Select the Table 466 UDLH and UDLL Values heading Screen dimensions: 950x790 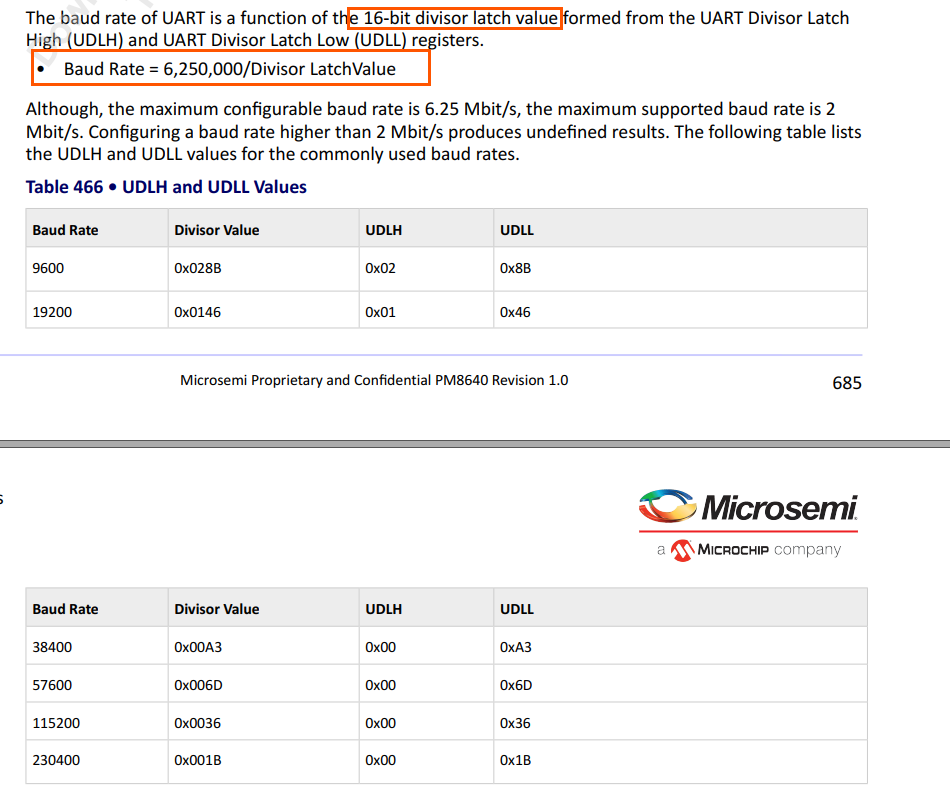(166, 187)
